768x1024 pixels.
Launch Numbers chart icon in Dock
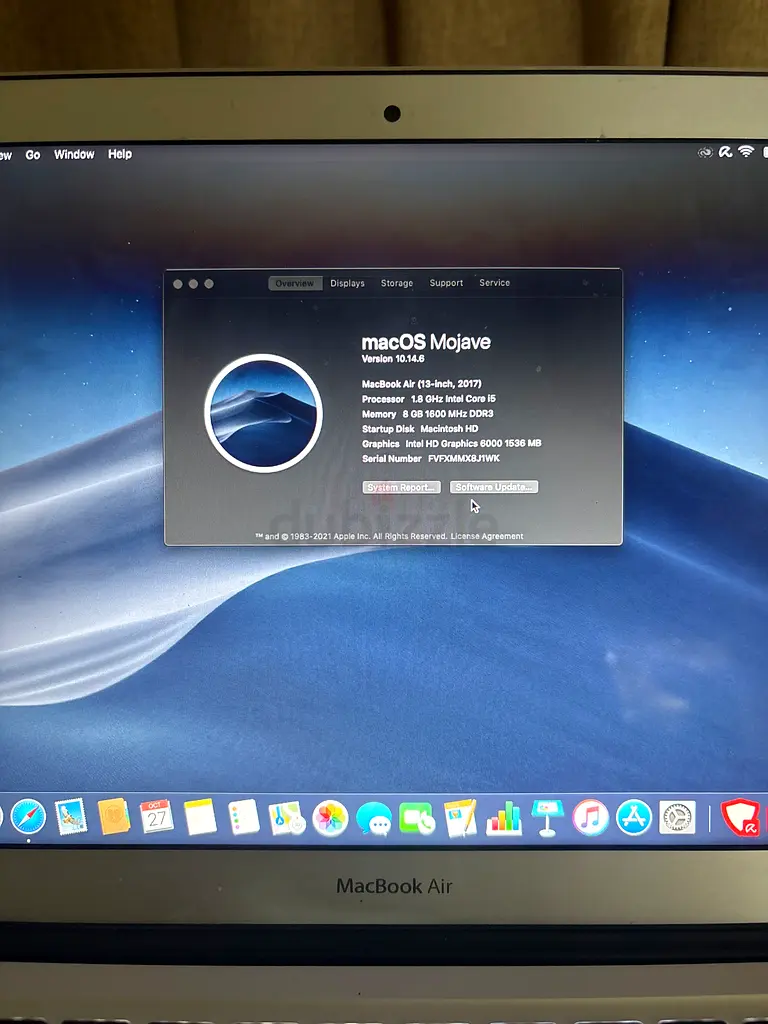click(x=504, y=819)
